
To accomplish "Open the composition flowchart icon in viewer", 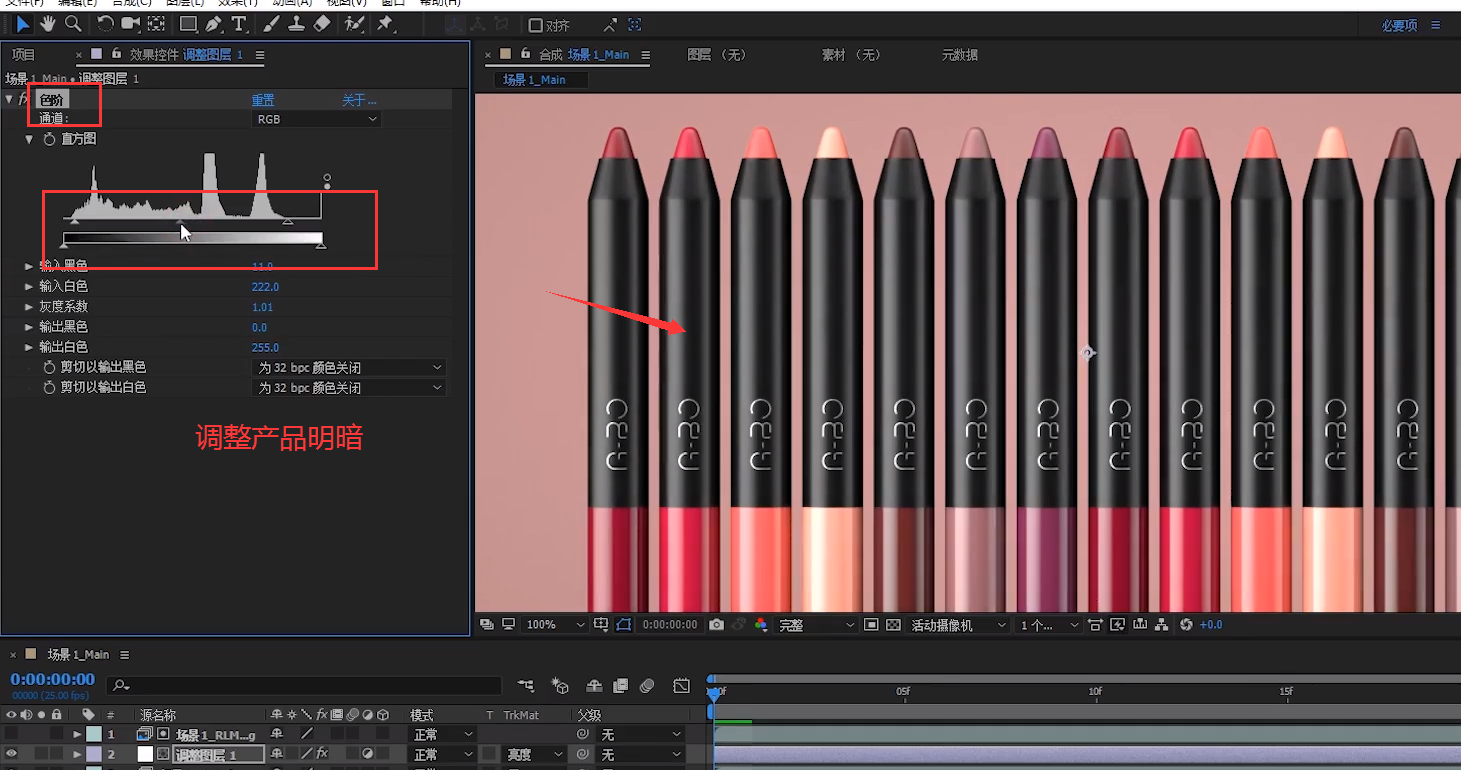I will pos(1161,624).
